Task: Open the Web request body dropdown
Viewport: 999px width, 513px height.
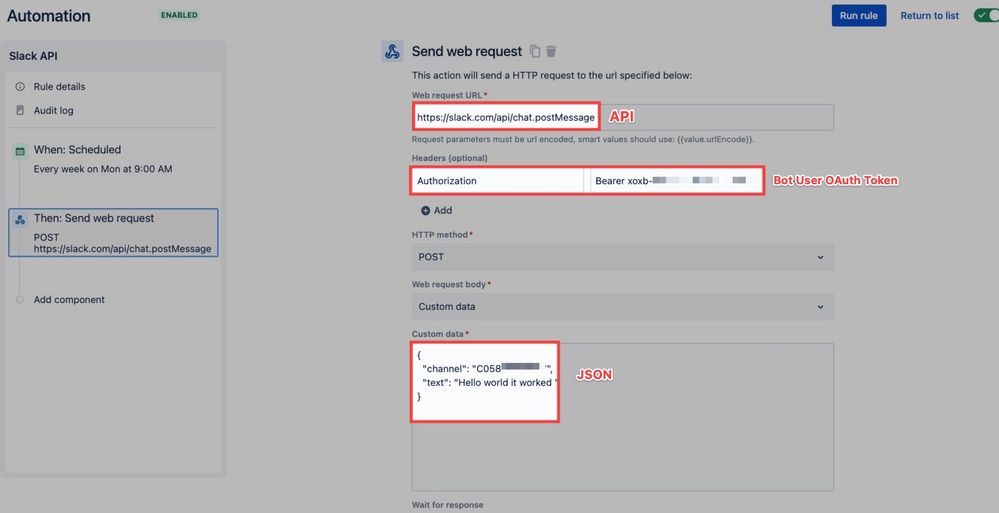Action: 622,307
